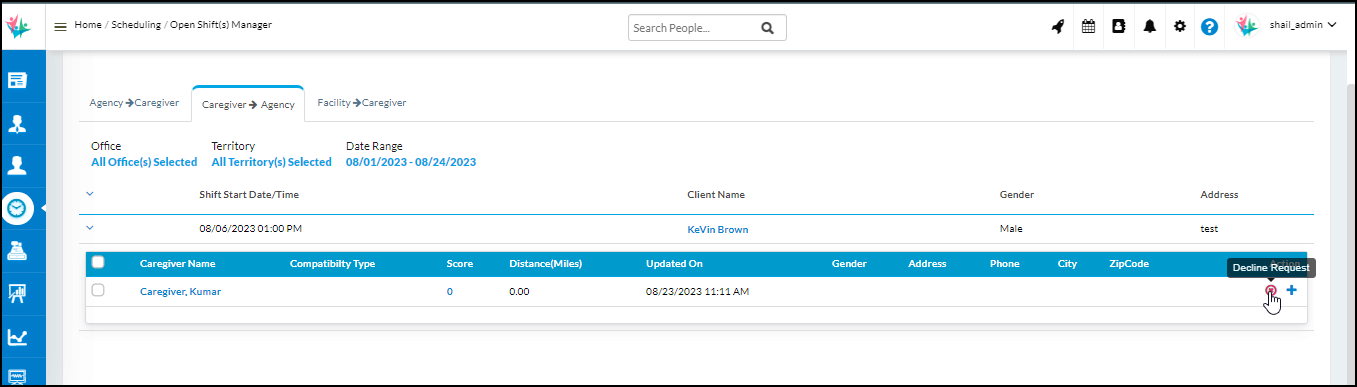The image size is (1357, 387).
Task: Open the contacts book icon in header
Action: click(1119, 27)
